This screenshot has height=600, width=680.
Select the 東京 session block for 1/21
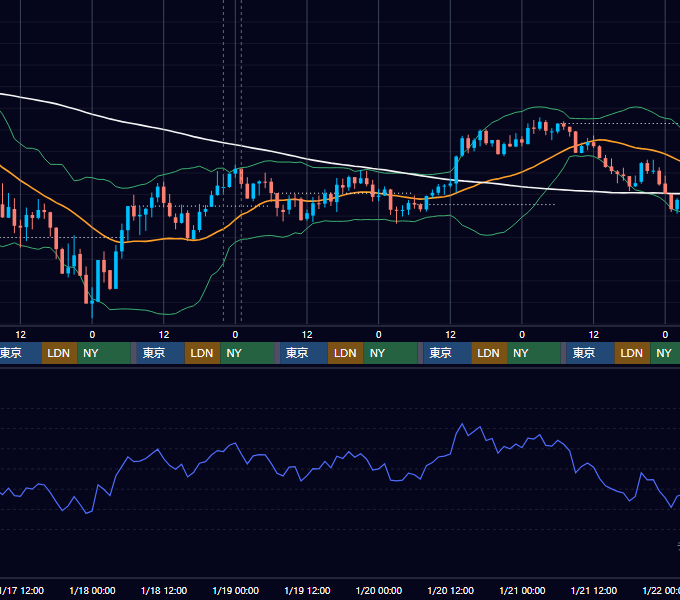coord(590,353)
